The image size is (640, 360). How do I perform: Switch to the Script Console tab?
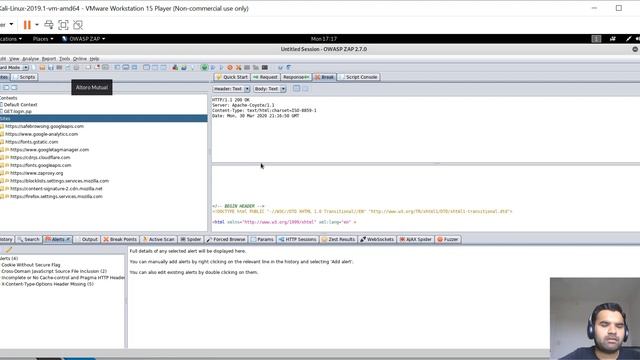pyautogui.click(x=358, y=77)
